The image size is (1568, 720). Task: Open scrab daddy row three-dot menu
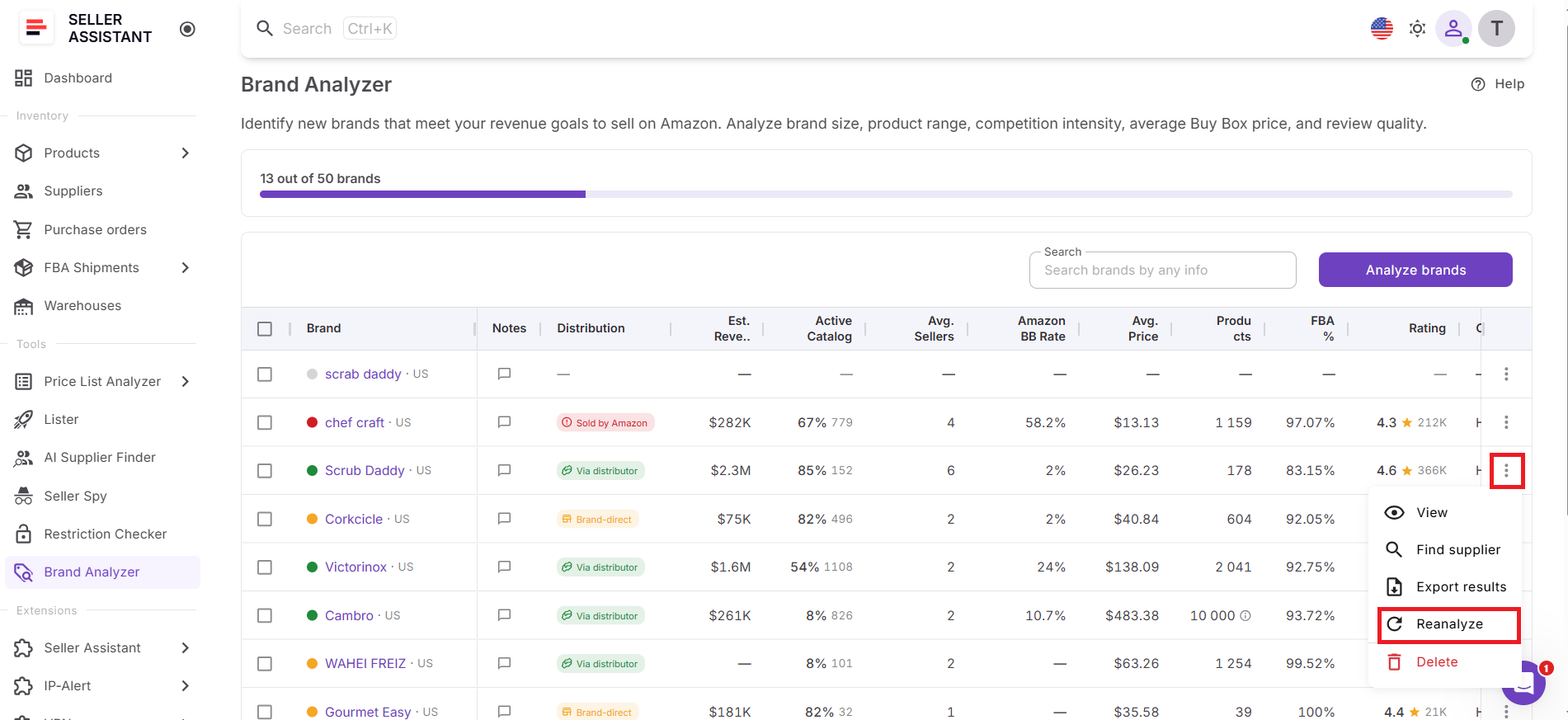(x=1506, y=374)
